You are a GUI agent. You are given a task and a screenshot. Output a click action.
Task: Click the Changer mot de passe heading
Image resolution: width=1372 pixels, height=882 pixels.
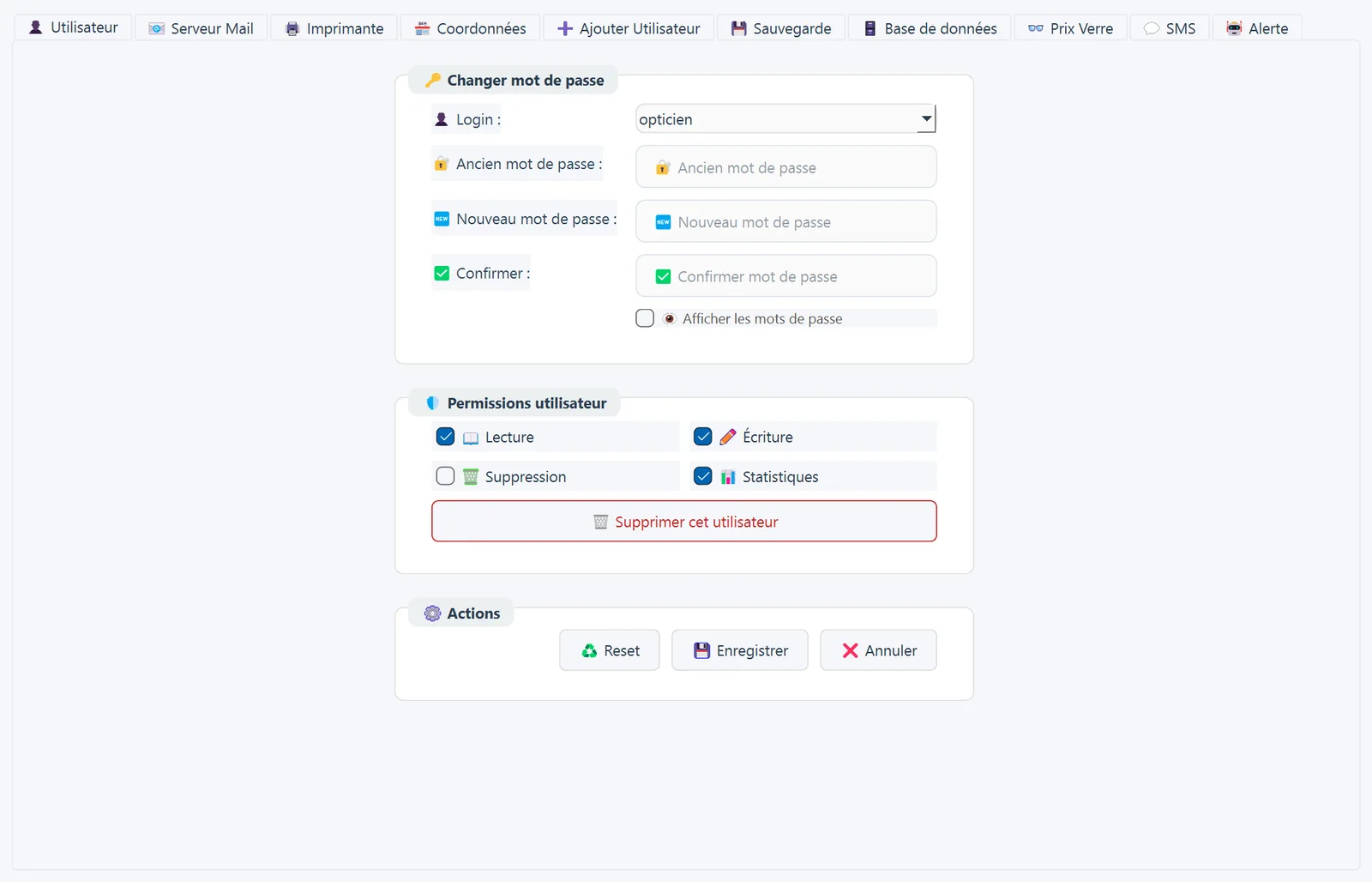(526, 80)
